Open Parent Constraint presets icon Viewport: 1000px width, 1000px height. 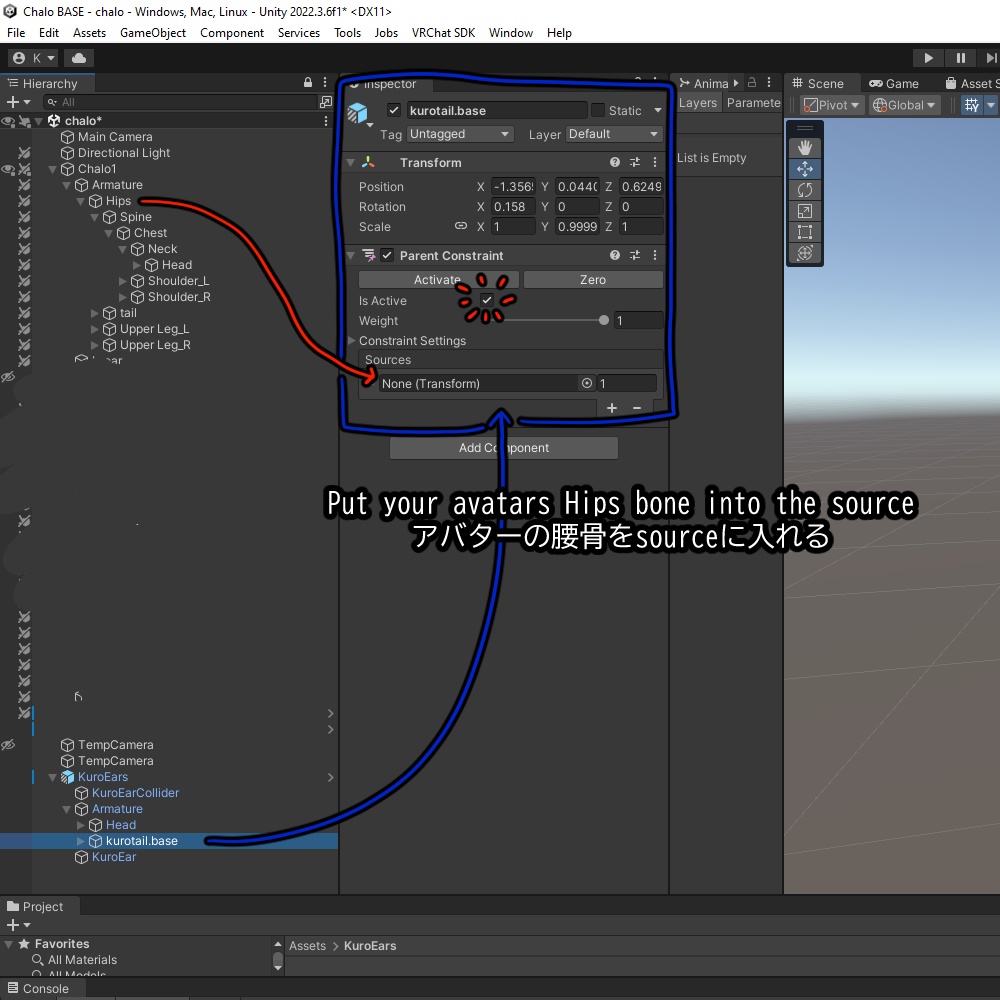click(635, 255)
